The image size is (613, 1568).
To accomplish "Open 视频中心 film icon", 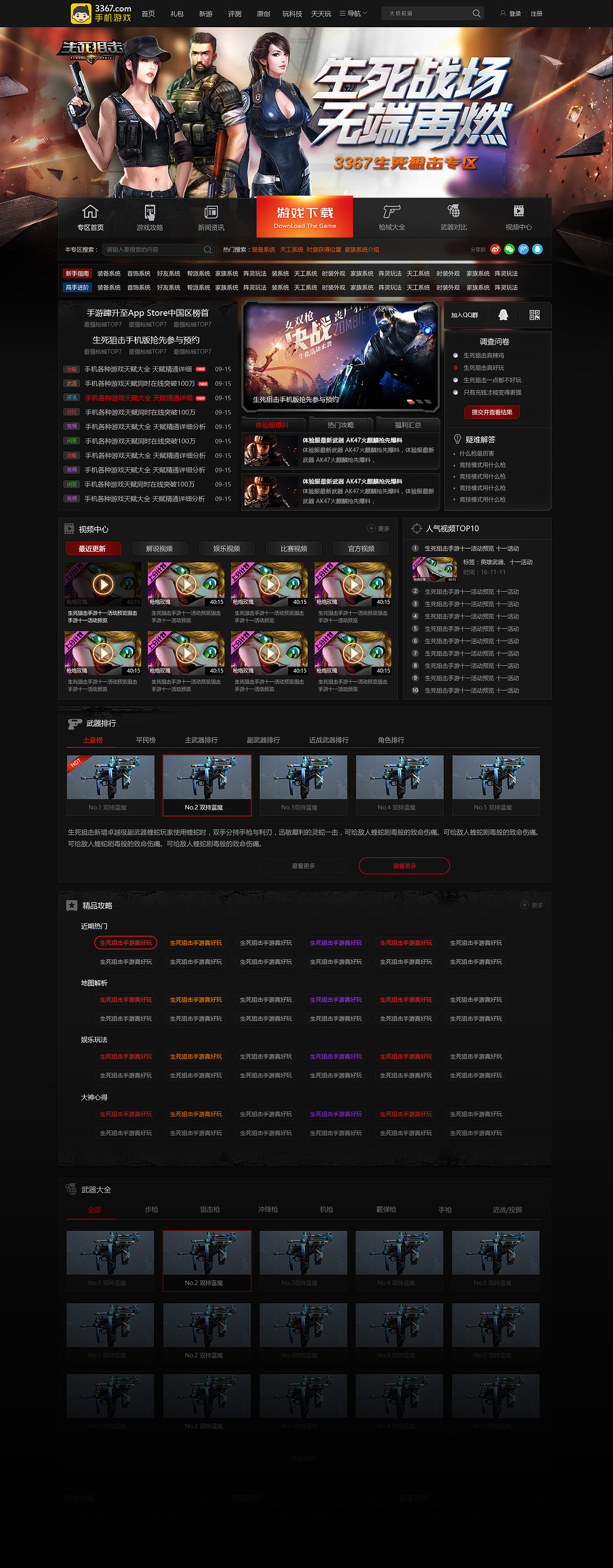I will tap(519, 211).
